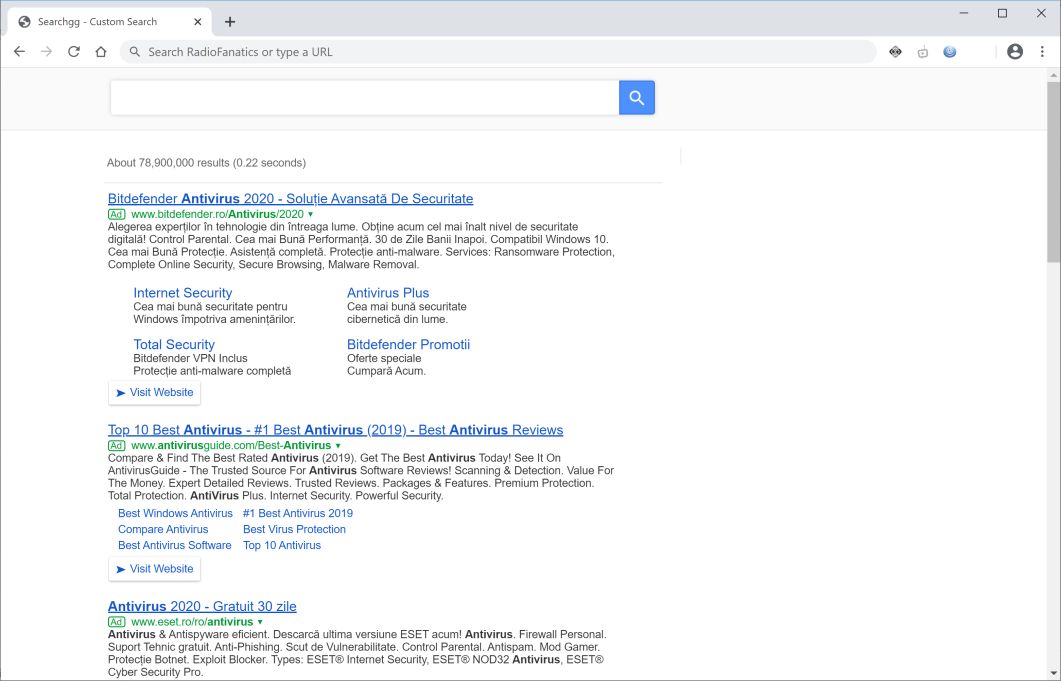Image resolution: width=1061 pixels, height=681 pixels.
Task: Expand the eset.ro ad URL dropdown arrow
Action: click(260, 622)
